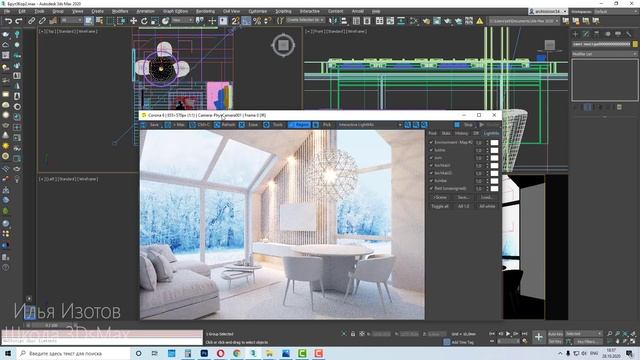
Task: Activate the Unlink Selection tool
Action: point(42,21)
